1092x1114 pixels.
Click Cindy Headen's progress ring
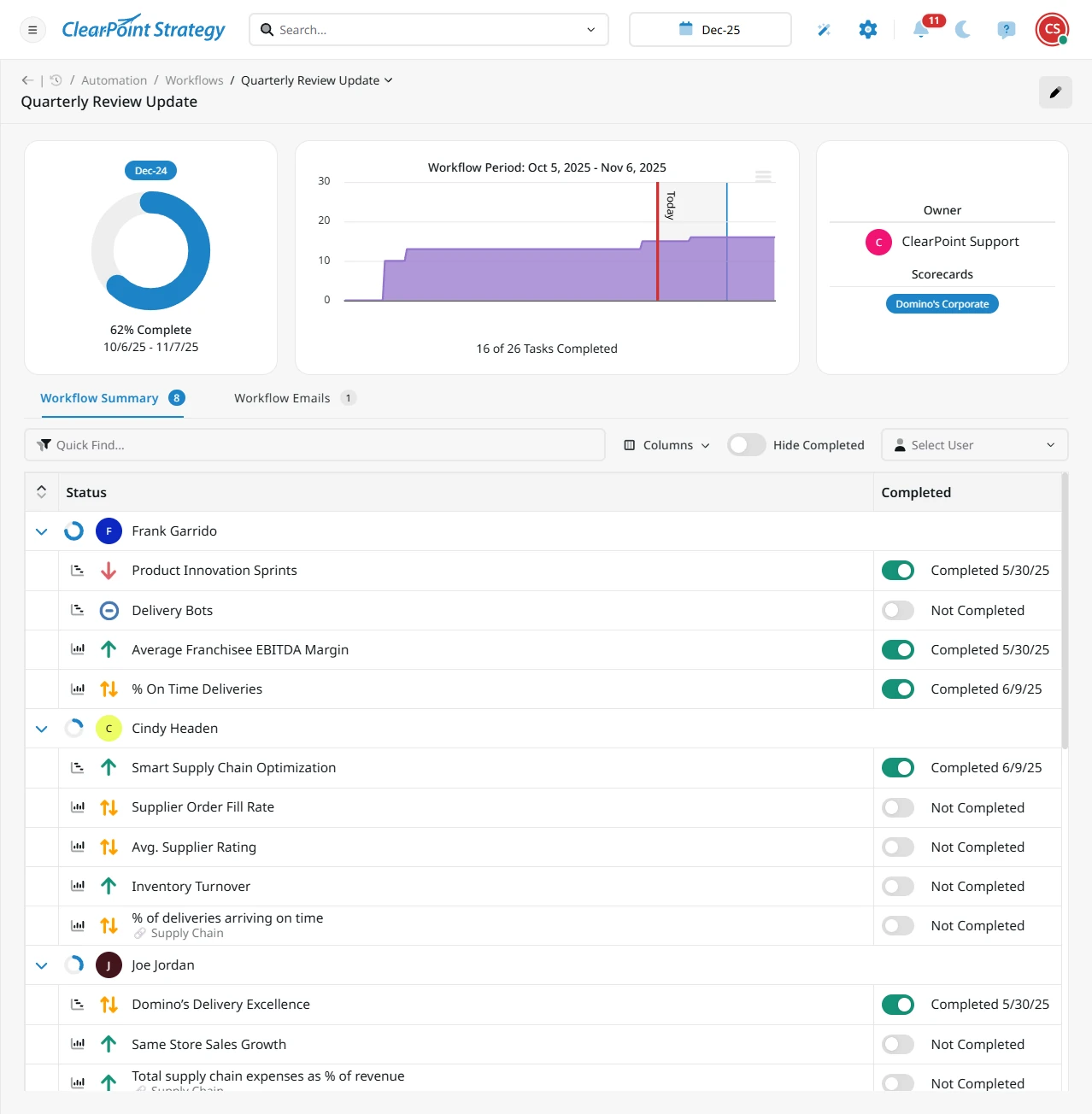[x=74, y=729]
